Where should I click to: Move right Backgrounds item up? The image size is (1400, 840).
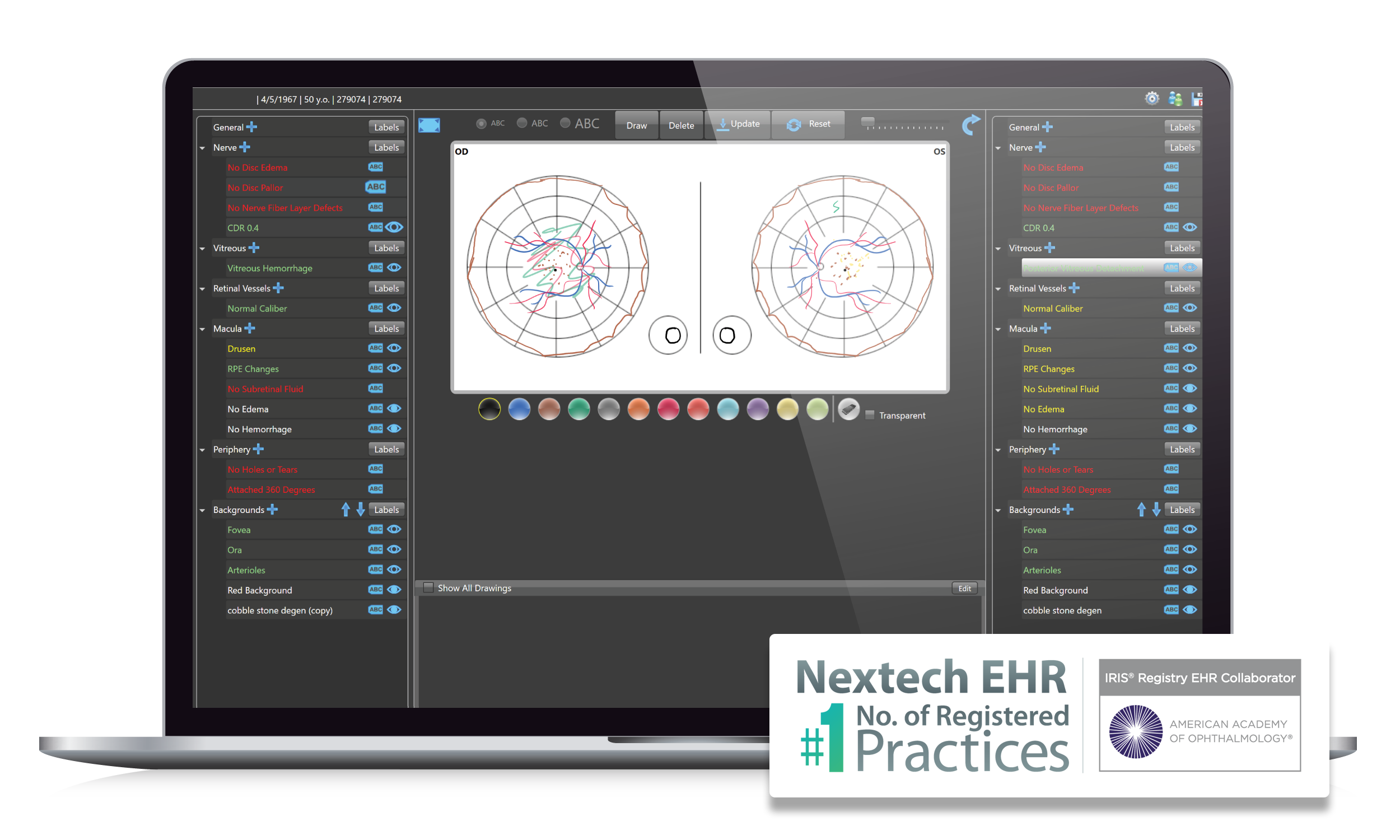1141,510
